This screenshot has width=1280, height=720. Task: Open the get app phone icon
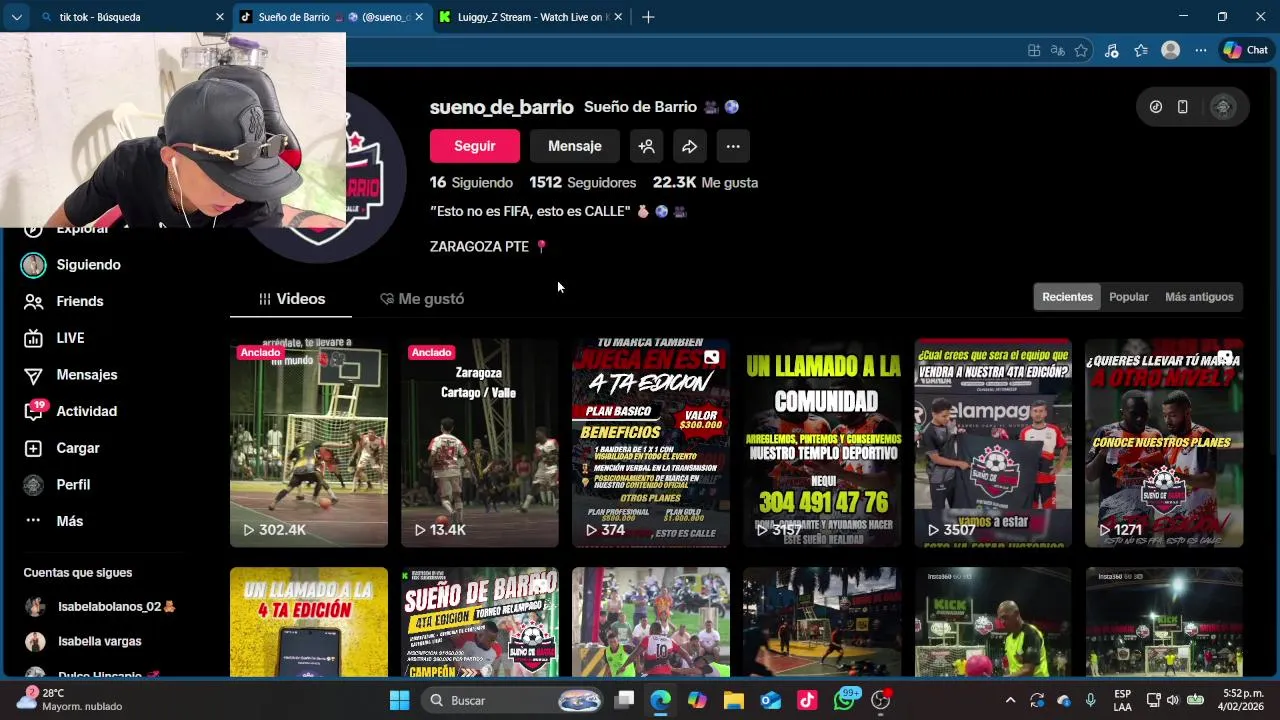(x=1182, y=107)
